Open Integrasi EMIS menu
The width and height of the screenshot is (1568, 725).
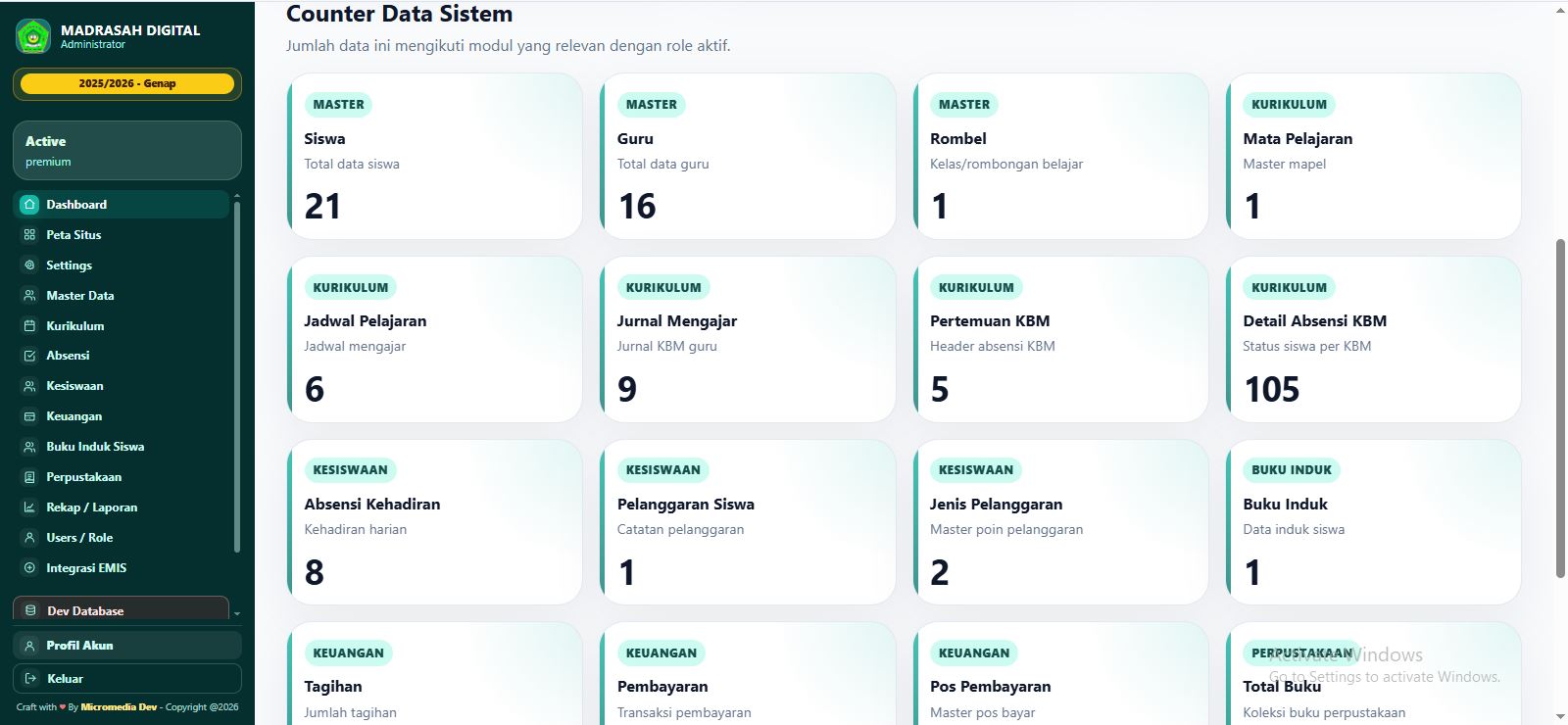point(122,568)
